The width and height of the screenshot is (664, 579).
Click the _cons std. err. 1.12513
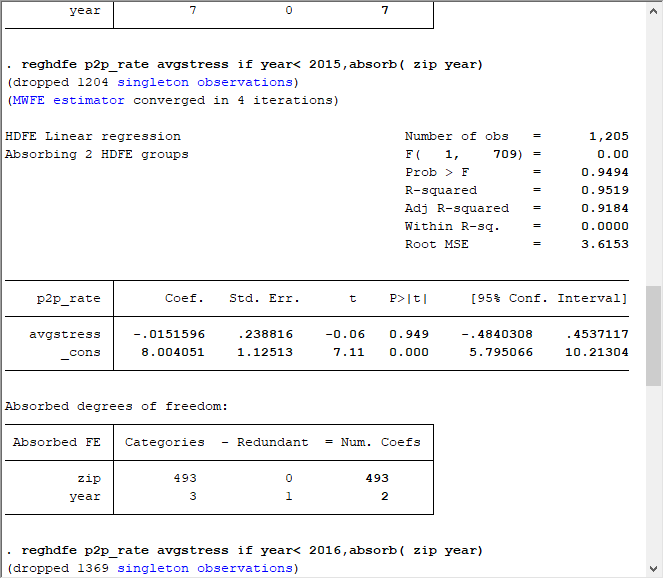click(x=265, y=352)
